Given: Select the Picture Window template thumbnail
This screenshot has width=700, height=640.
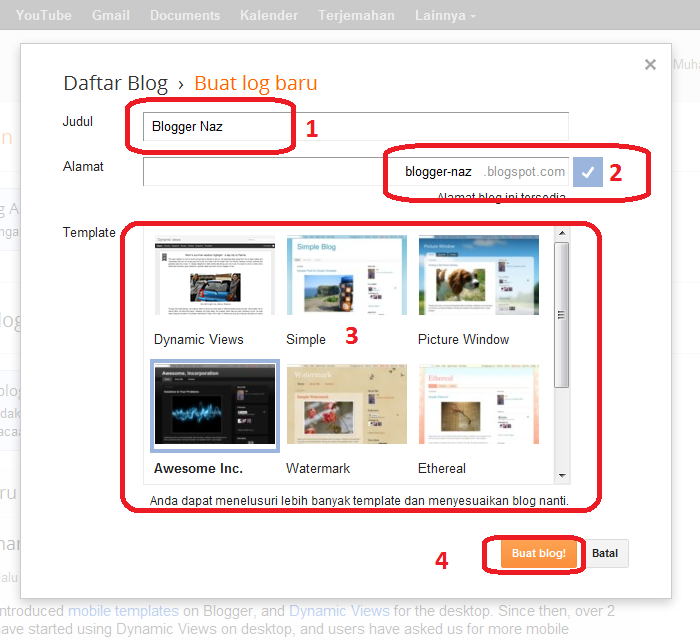Looking at the screenshot, I should point(479,275).
